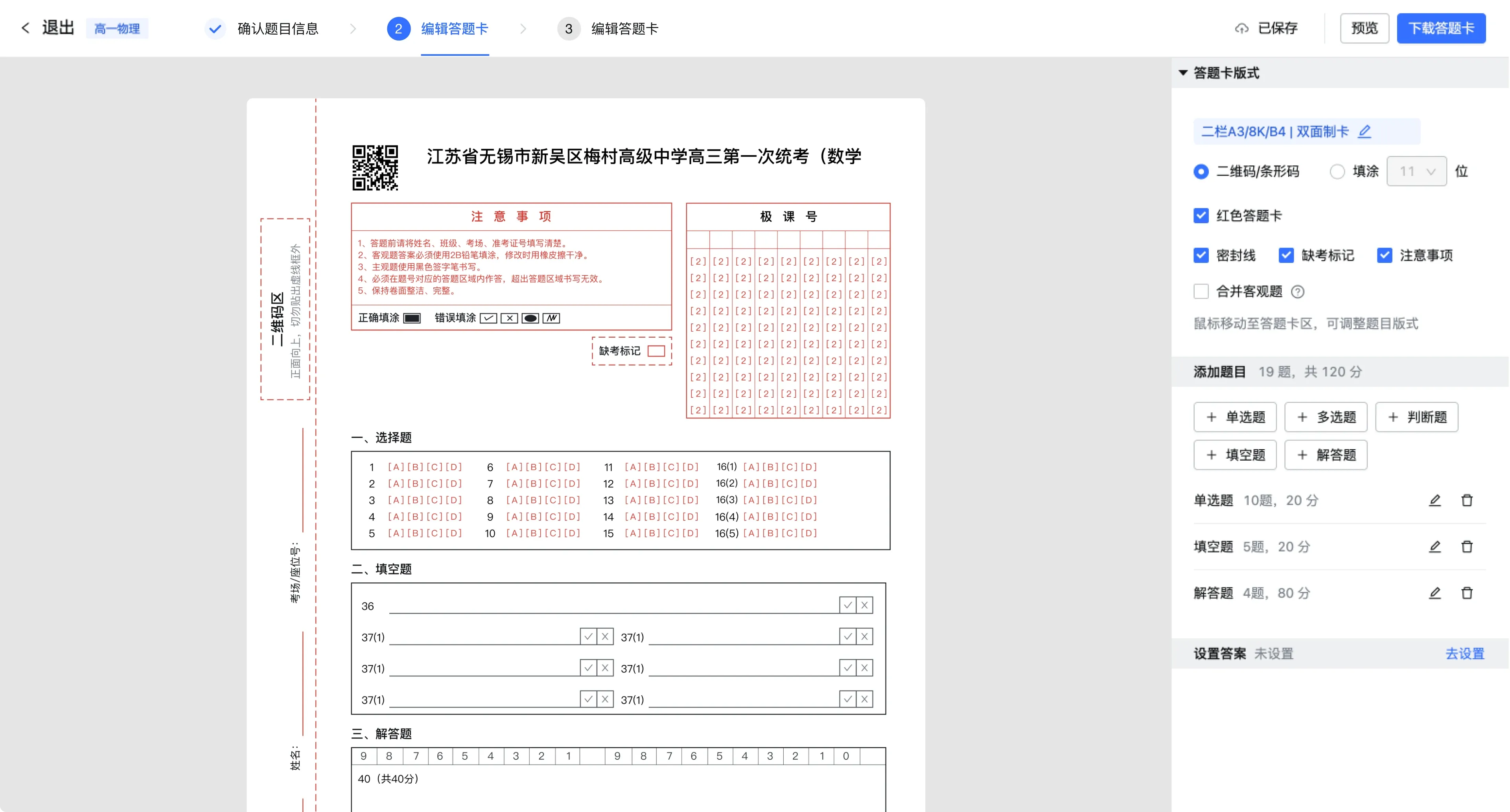The image size is (1510, 812).
Task: Click the pencil icon beside 二栏A3/8K/B4 layout
Action: point(1365,131)
